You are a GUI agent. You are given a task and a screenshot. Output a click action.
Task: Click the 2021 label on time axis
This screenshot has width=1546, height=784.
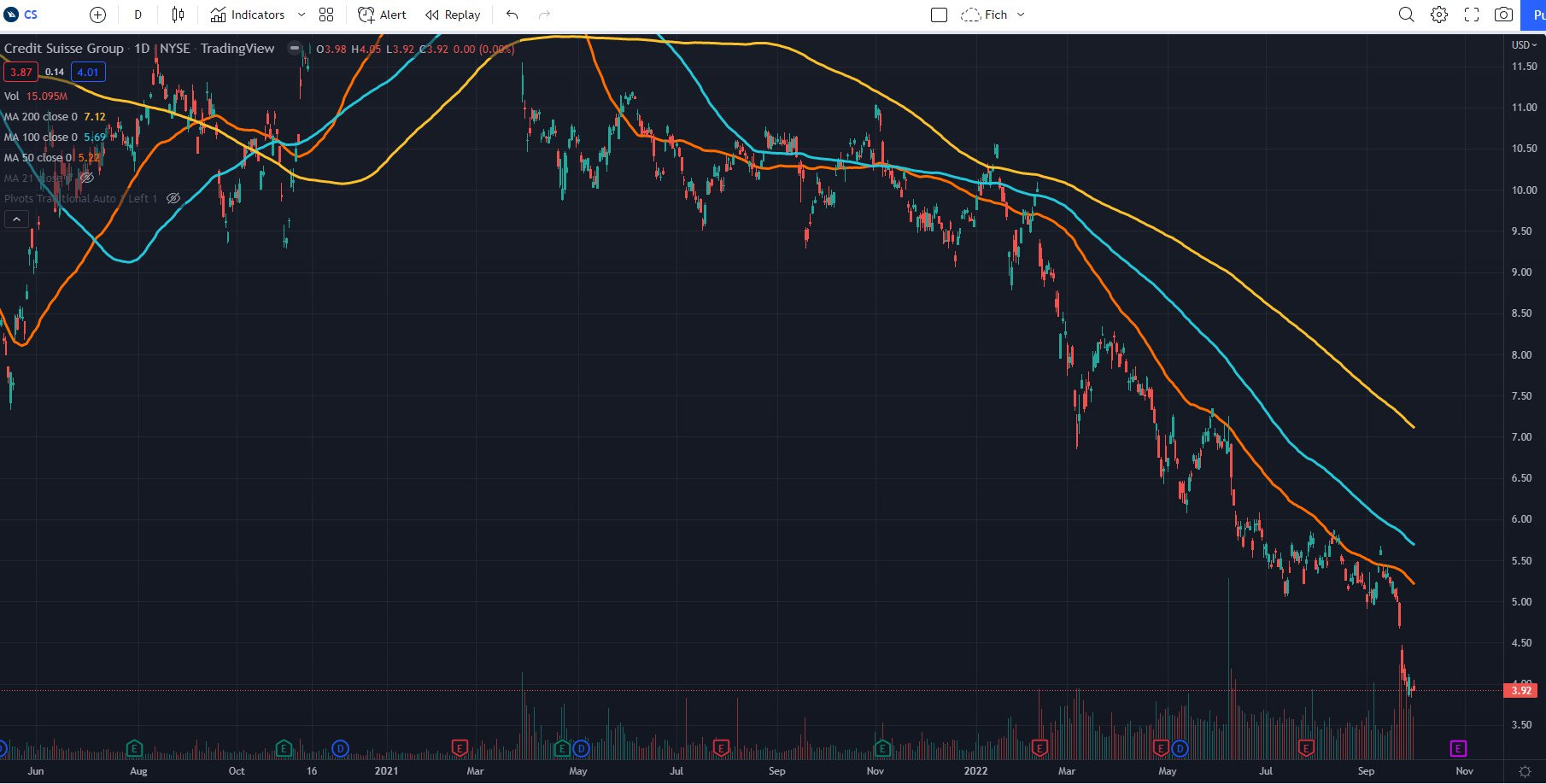pyautogui.click(x=386, y=771)
